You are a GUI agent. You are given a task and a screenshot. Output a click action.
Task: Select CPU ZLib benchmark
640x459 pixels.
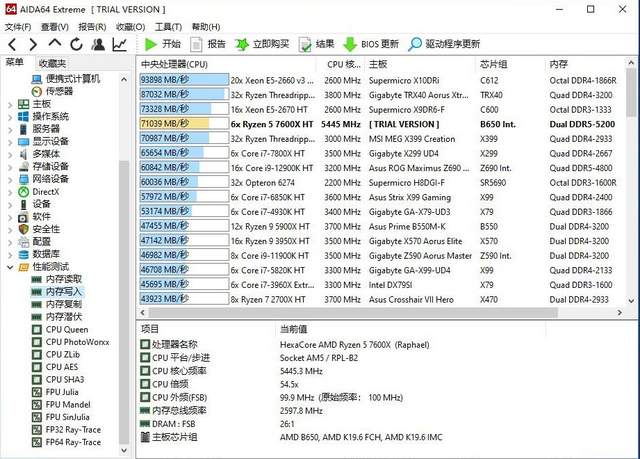pyautogui.click(x=56, y=355)
